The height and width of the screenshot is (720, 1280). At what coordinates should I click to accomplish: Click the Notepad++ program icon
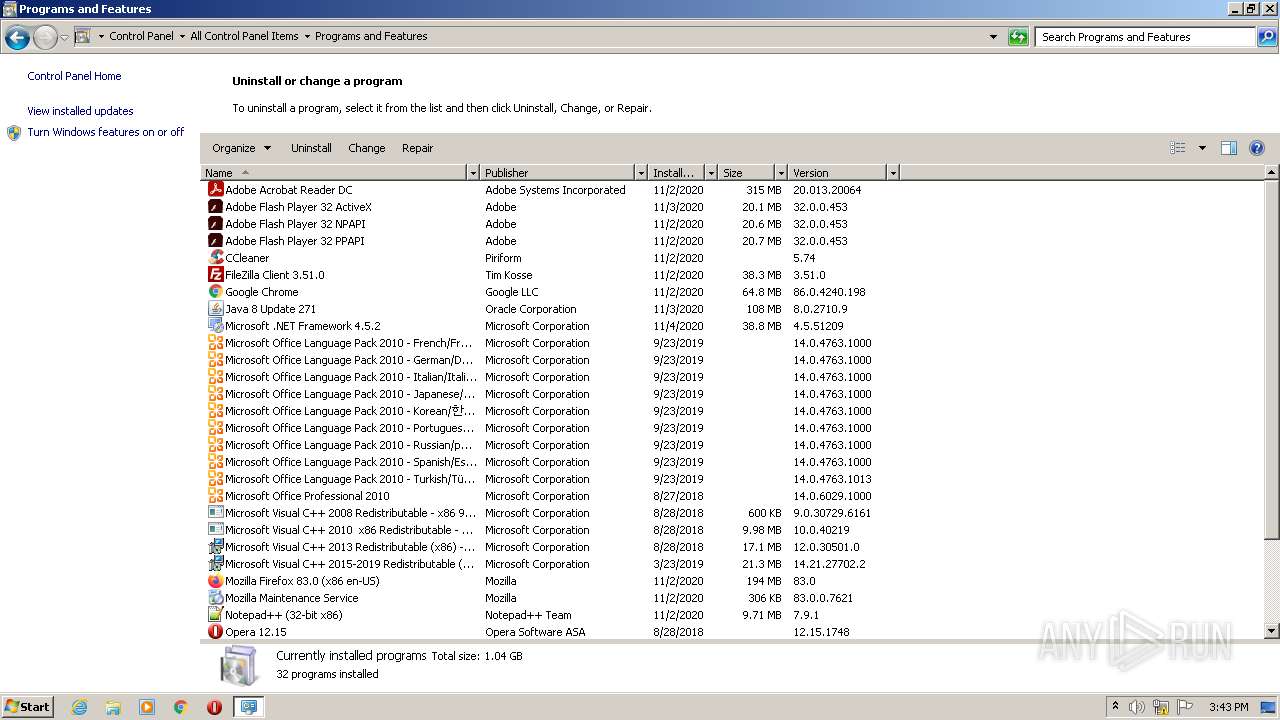point(215,614)
